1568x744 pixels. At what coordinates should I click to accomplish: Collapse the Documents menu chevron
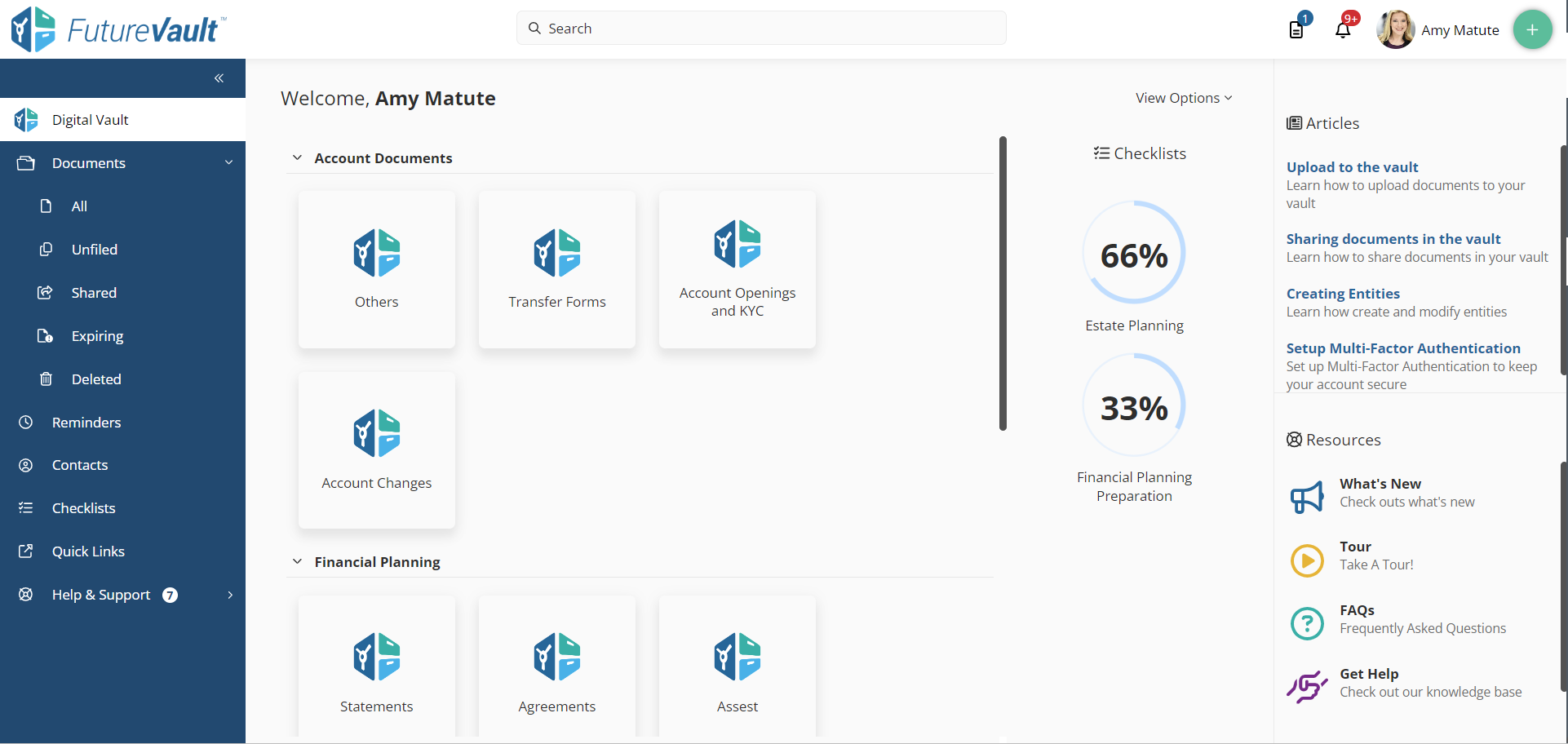(x=229, y=163)
